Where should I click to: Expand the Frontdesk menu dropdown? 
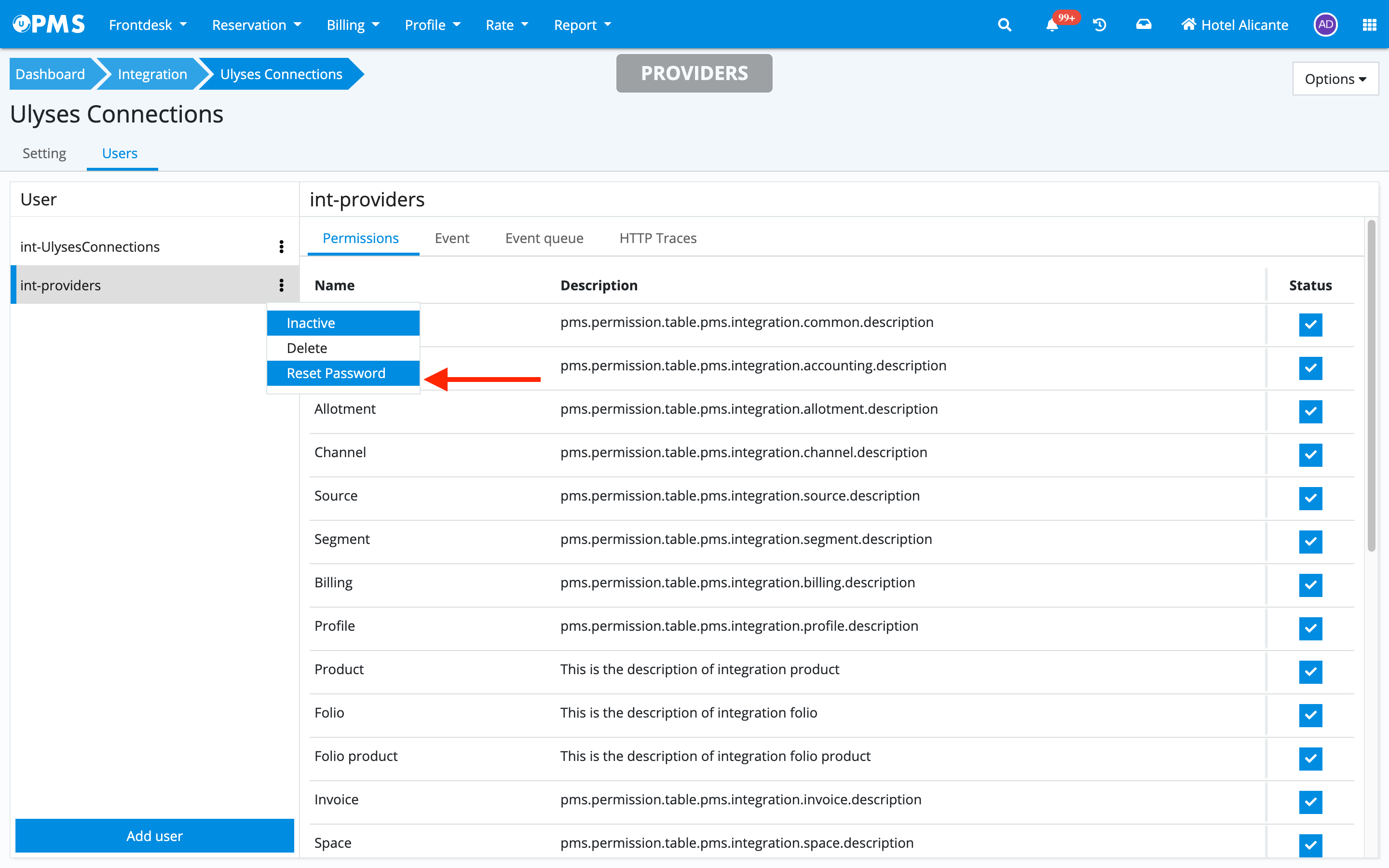(148, 25)
